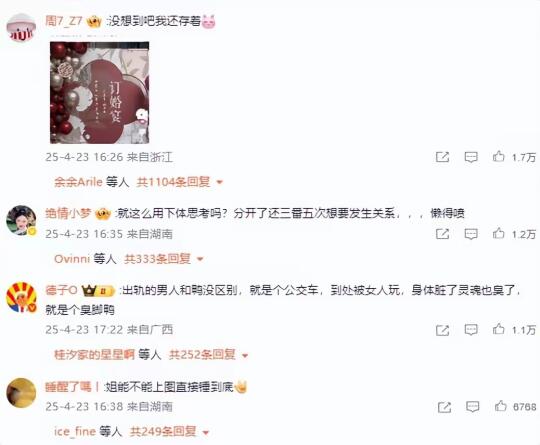Share the comment posted from 广西
This screenshot has width=540, height=445.
[443, 330]
